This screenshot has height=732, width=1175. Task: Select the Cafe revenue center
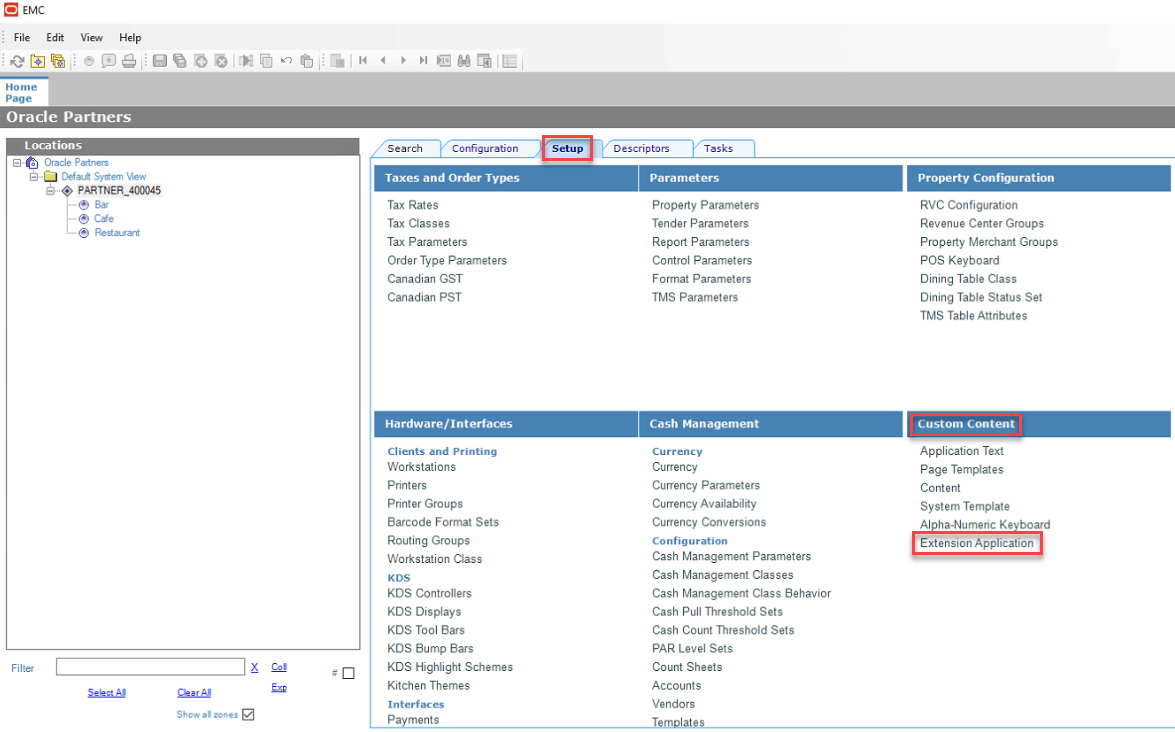tap(103, 219)
